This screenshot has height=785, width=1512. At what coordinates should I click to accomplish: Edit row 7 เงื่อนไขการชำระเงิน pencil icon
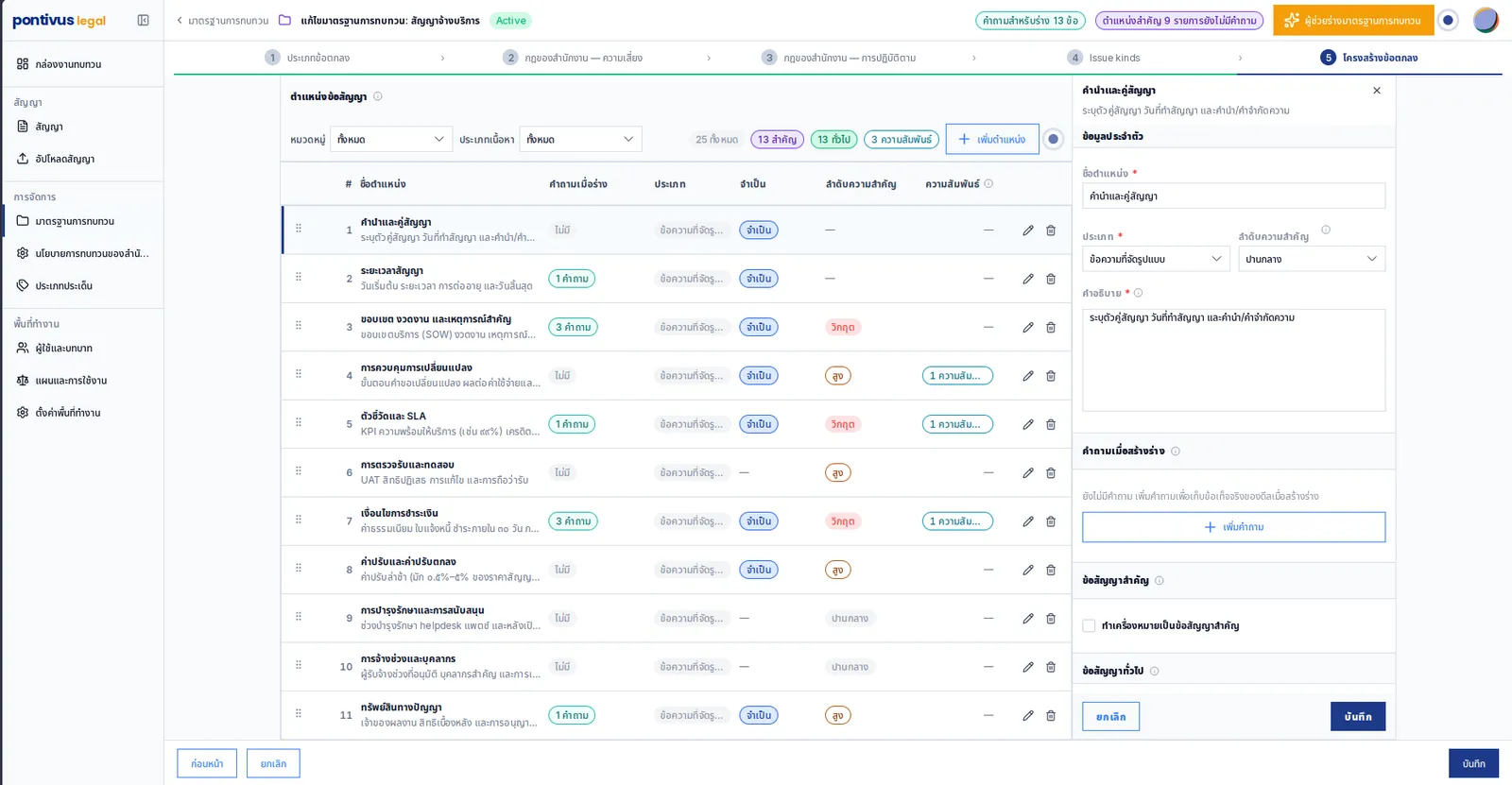pyautogui.click(x=1028, y=521)
